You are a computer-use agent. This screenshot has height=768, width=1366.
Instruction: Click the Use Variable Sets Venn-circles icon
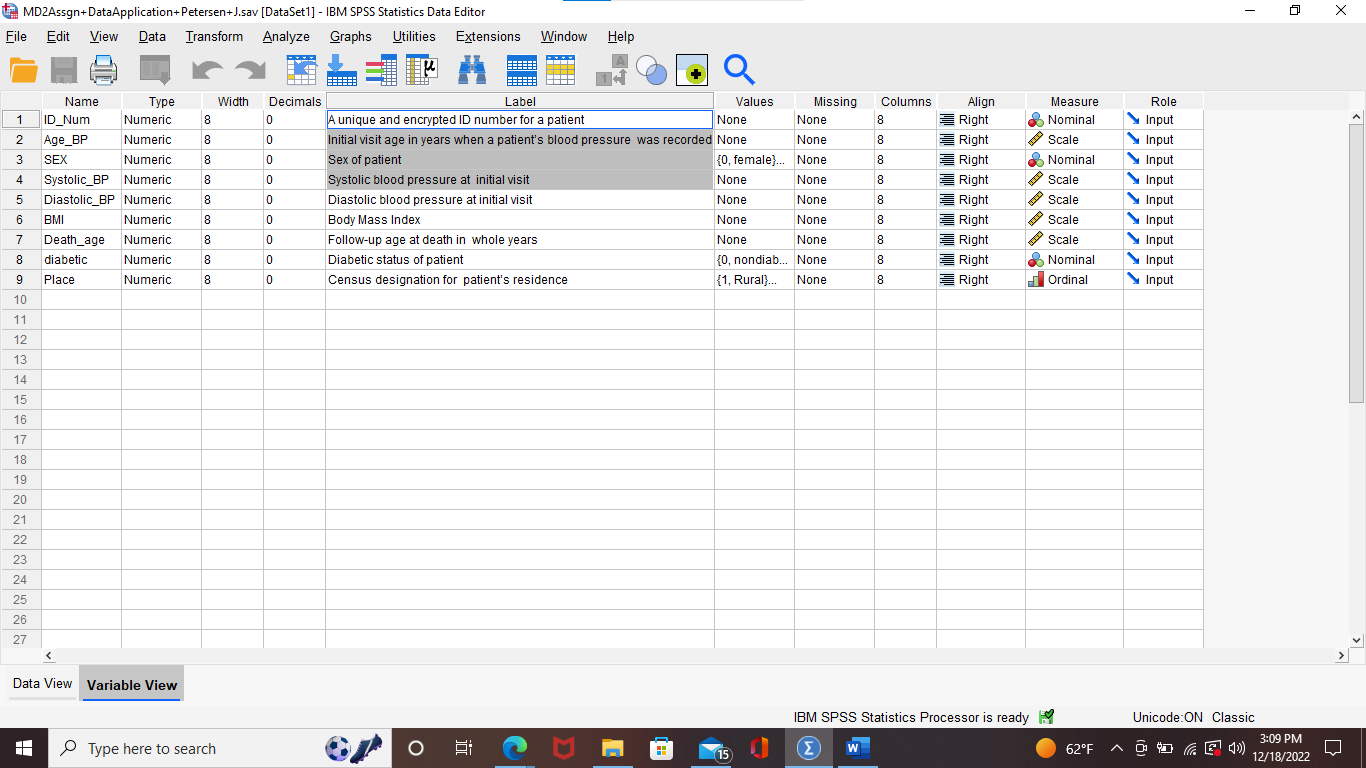(651, 70)
